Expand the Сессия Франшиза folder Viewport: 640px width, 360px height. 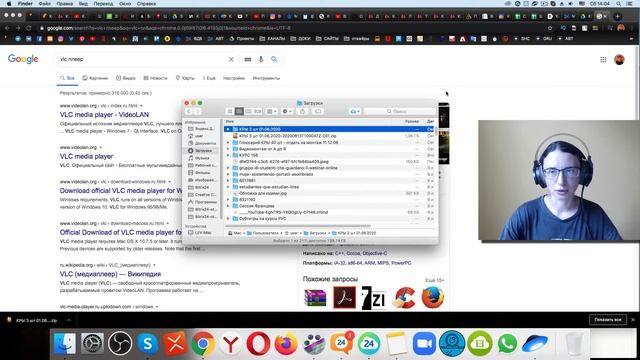click(228, 206)
